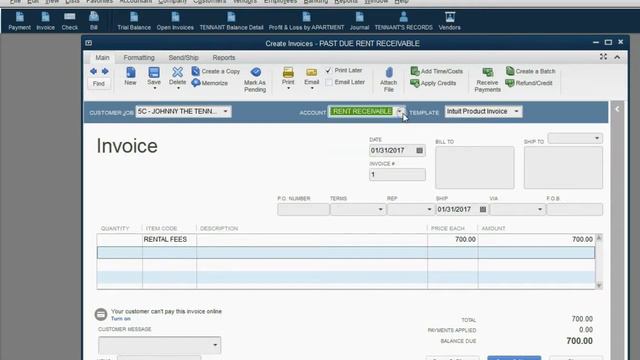Open TENNANT'S RECORDS icon
640x360 pixels.
click(403, 21)
